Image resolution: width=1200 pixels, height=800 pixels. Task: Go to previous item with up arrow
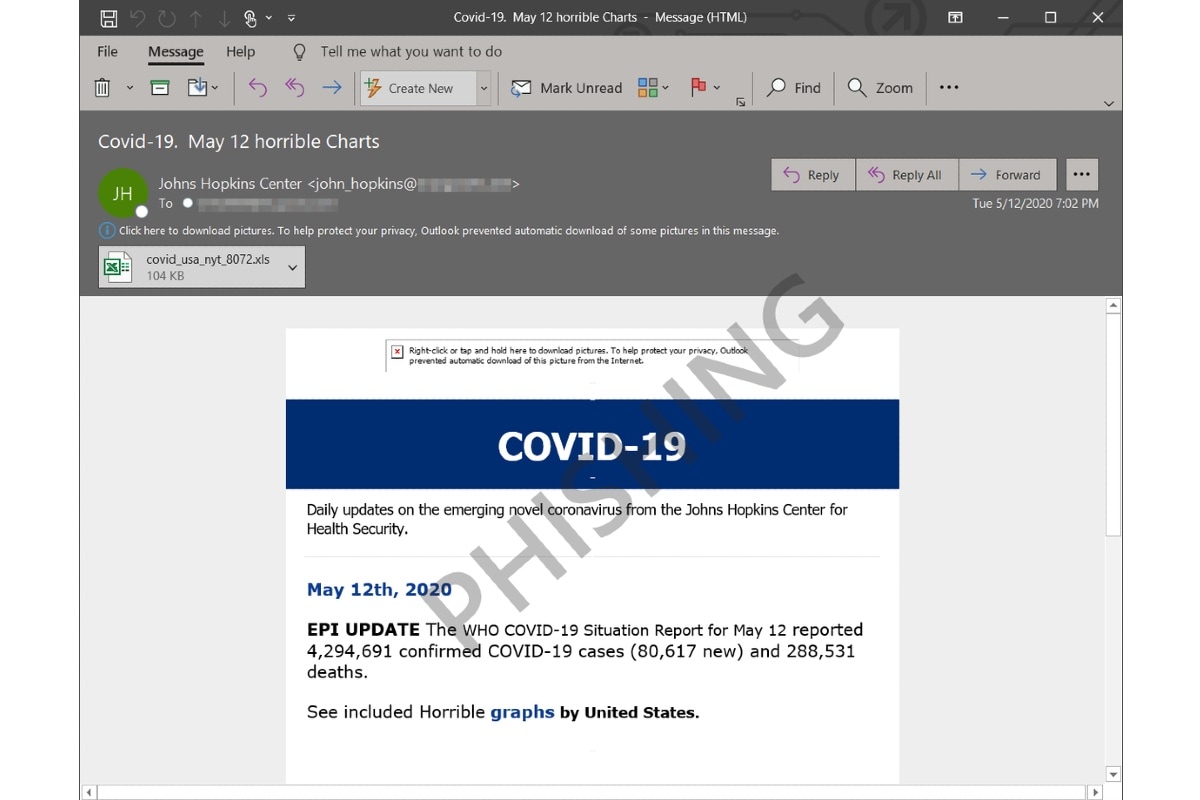[194, 18]
